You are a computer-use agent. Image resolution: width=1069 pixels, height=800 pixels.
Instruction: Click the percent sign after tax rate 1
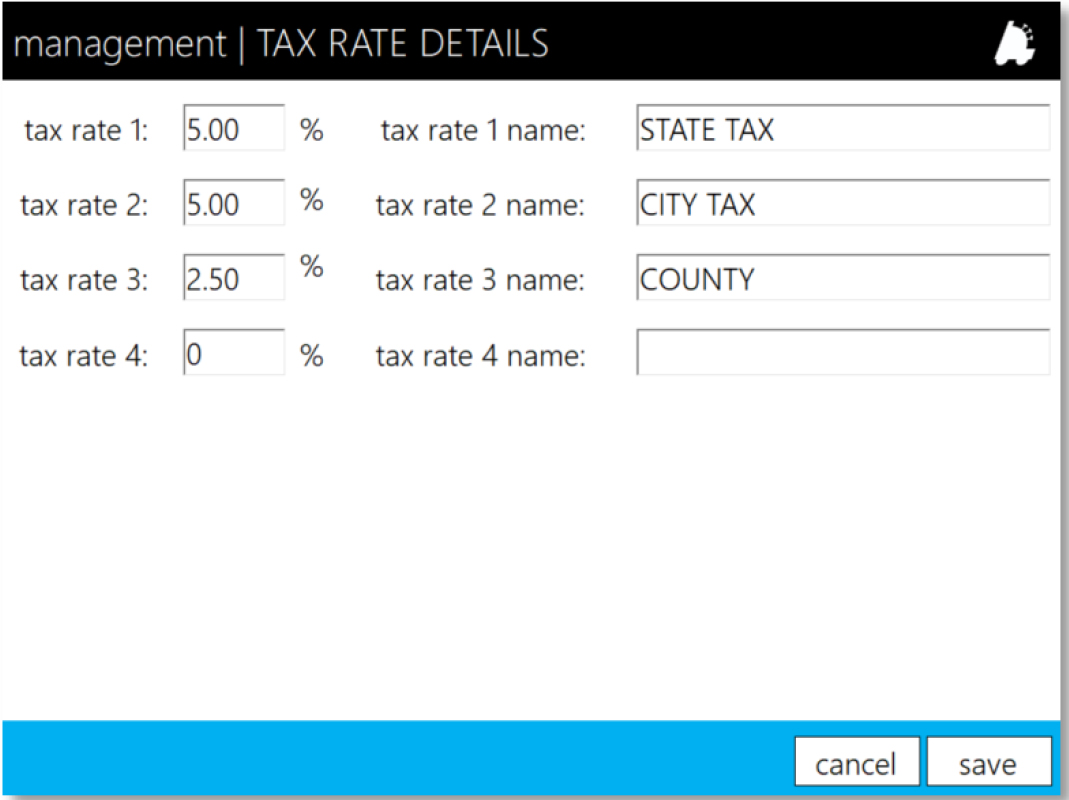click(312, 130)
